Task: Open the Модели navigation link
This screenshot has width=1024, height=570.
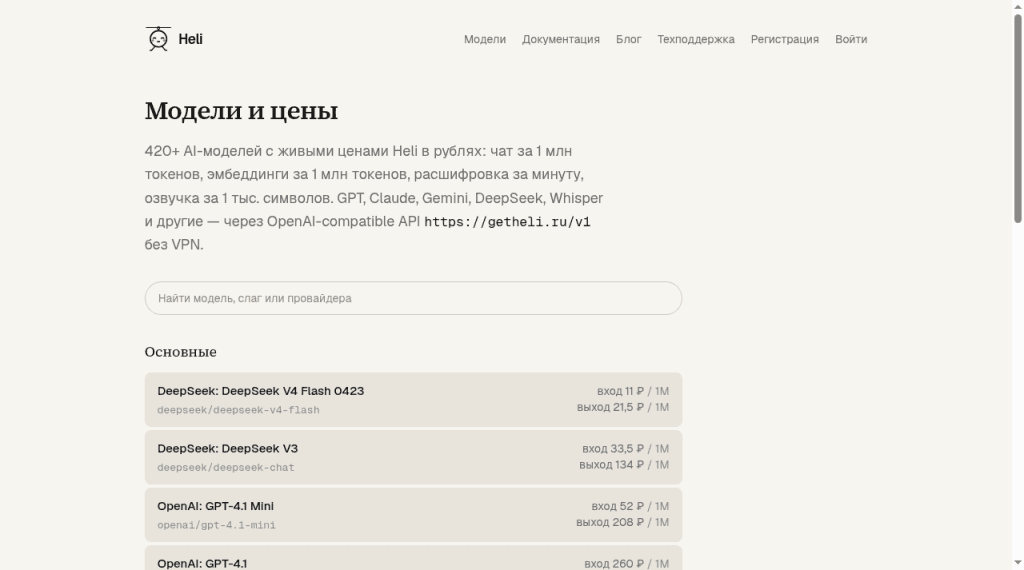Action: 485,39
